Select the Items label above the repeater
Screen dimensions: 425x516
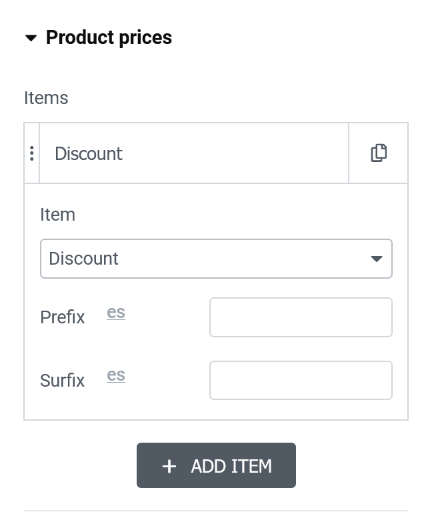click(46, 98)
